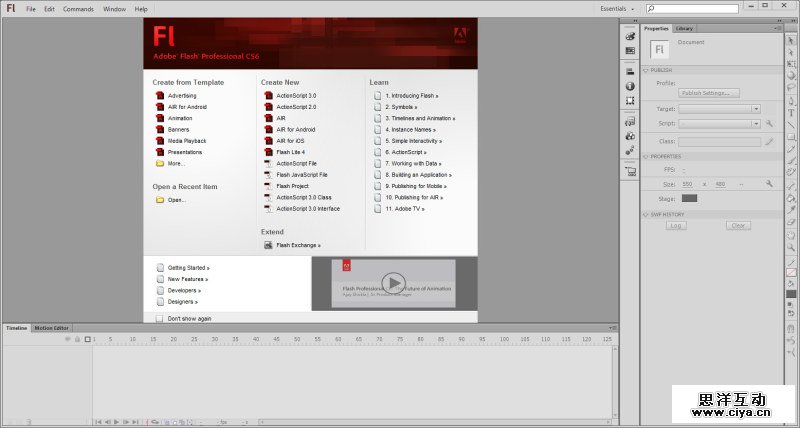
Task: Select the Selection arrow tool
Action: 791,40
